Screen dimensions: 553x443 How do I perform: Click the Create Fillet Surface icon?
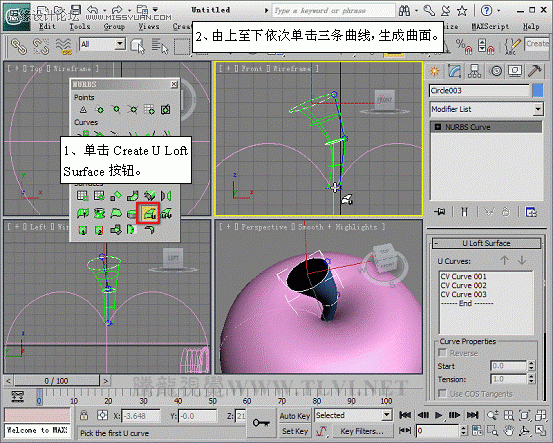tap(149, 230)
